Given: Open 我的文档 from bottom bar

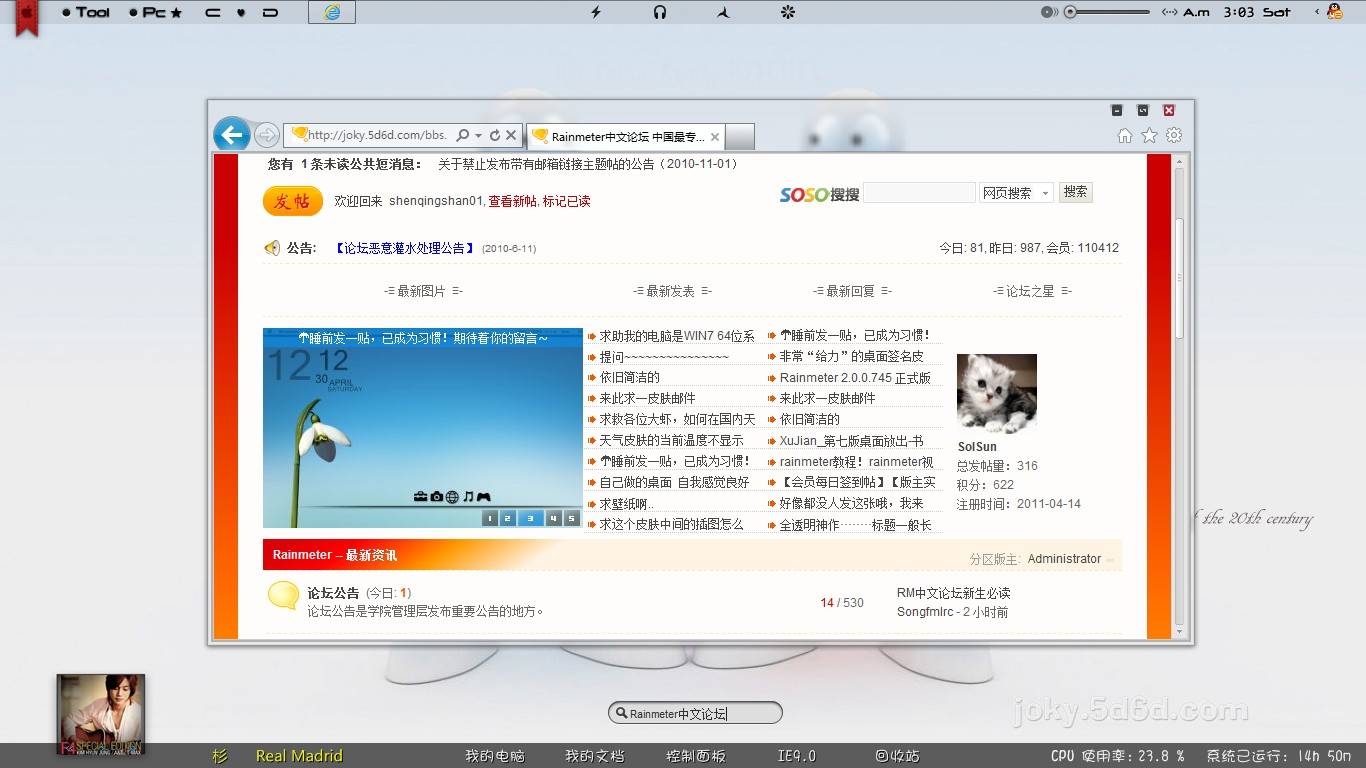Looking at the screenshot, I should (594, 756).
